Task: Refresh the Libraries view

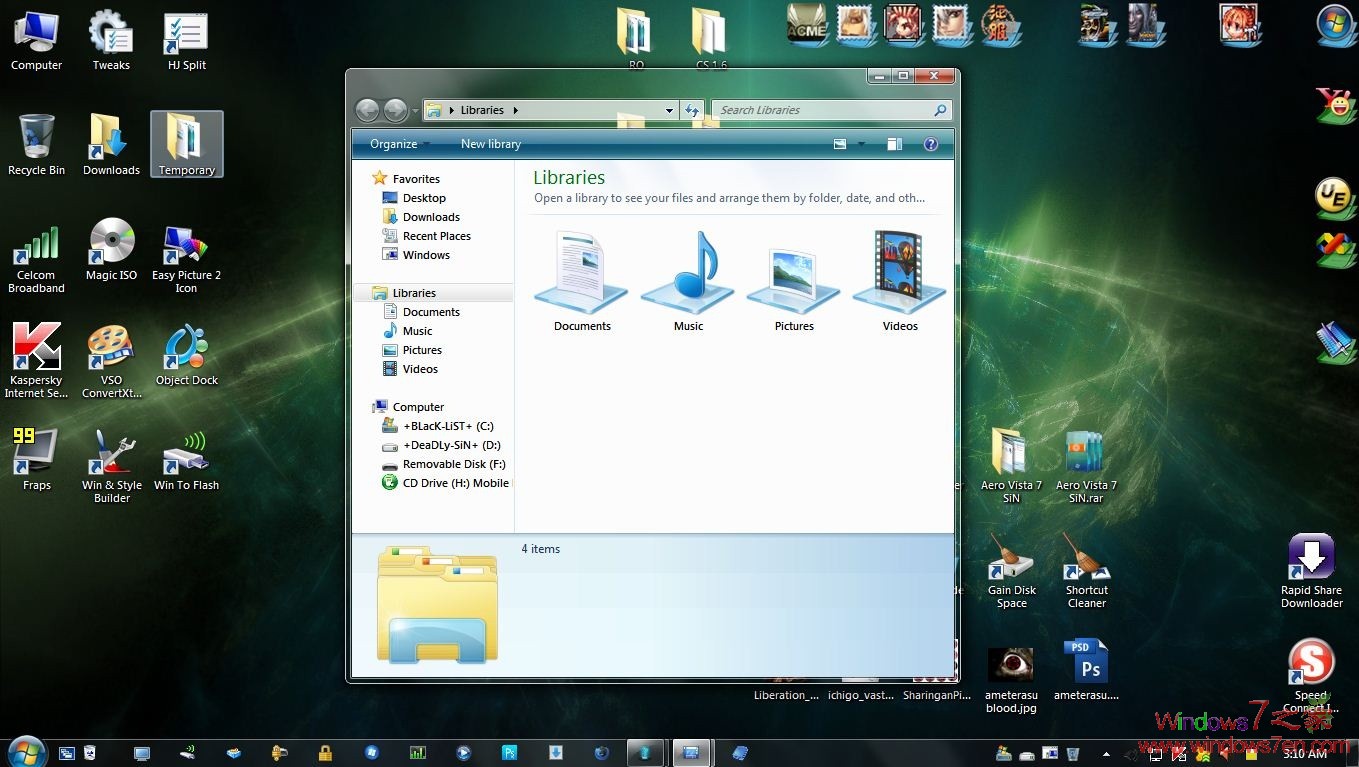Action: pyautogui.click(x=693, y=110)
